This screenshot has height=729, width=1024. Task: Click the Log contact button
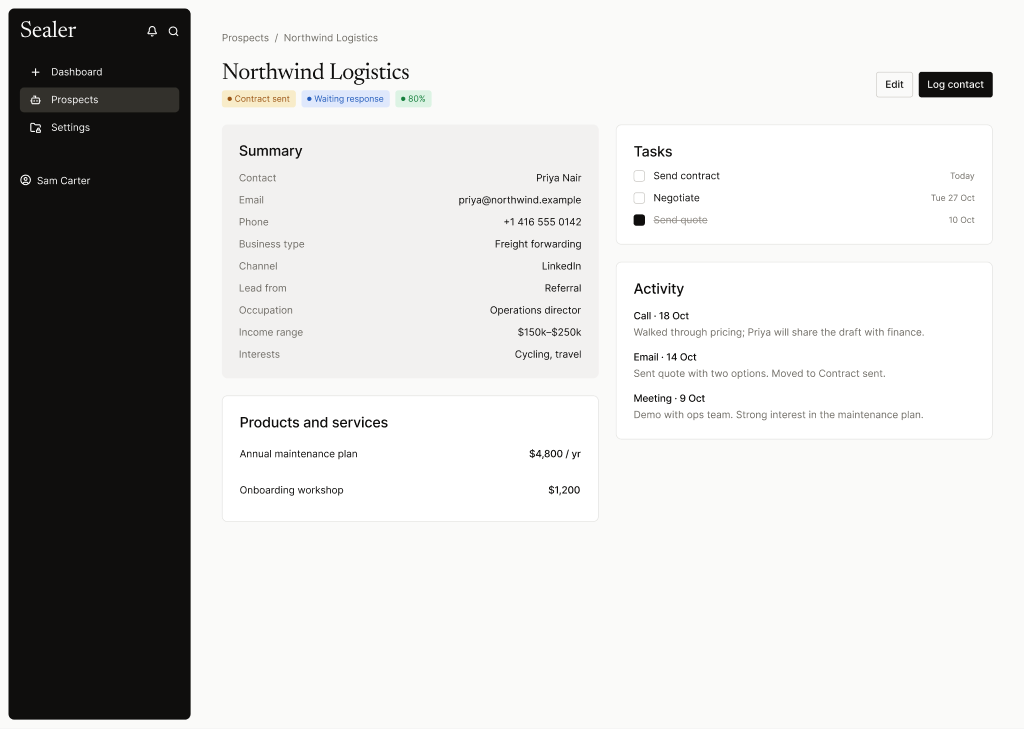pos(955,85)
